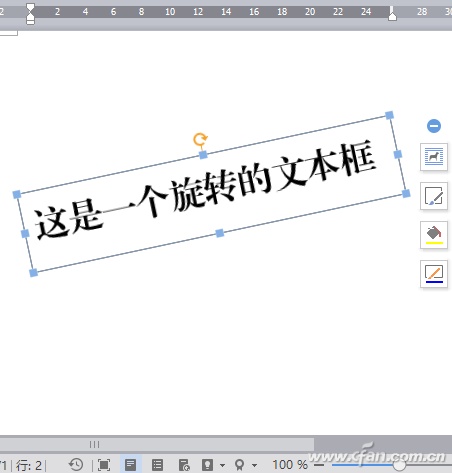
Task: Click the horizontal scrollbar thumb
Action: click(157, 444)
